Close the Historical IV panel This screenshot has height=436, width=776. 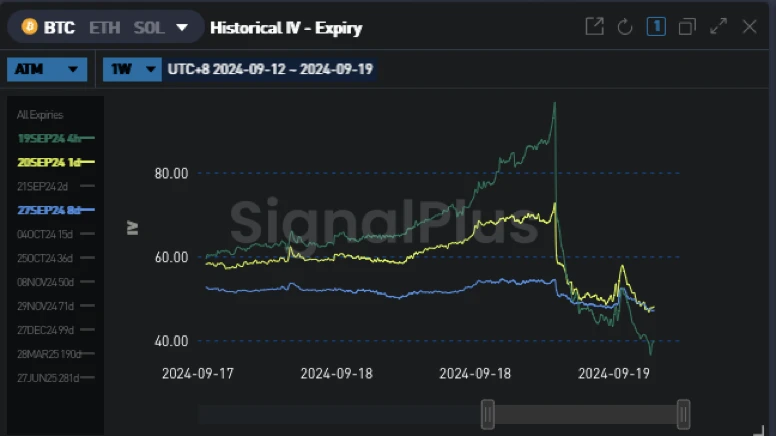click(x=749, y=27)
